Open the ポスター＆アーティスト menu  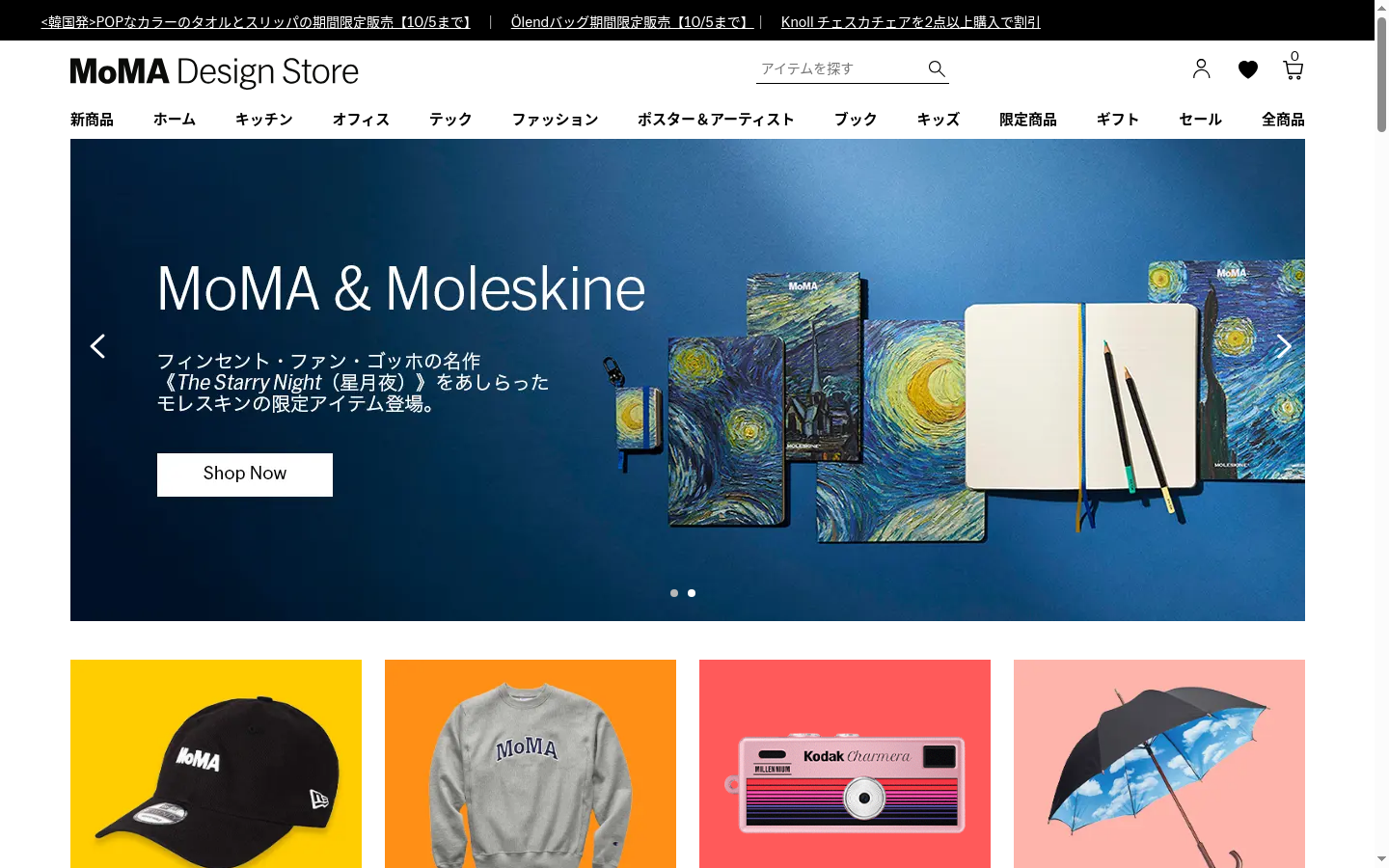tap(716, 120)
